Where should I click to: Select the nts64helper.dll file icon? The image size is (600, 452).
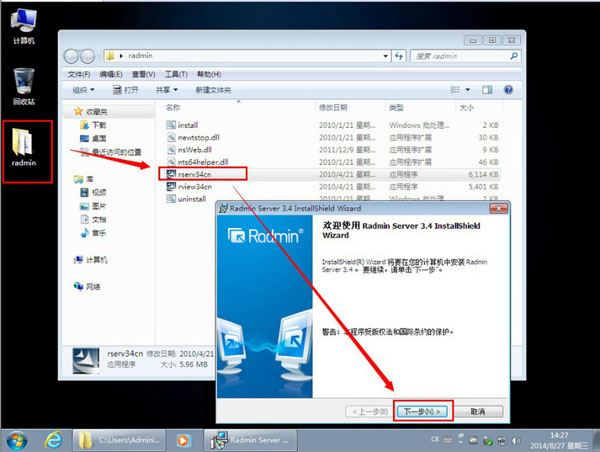click(171, 162)
